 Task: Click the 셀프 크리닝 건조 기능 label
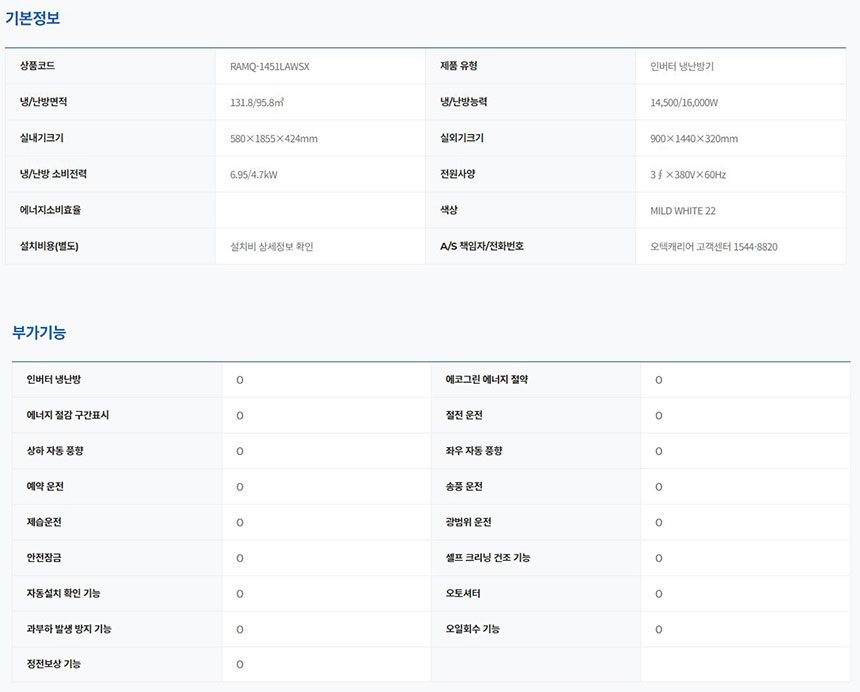488,558
